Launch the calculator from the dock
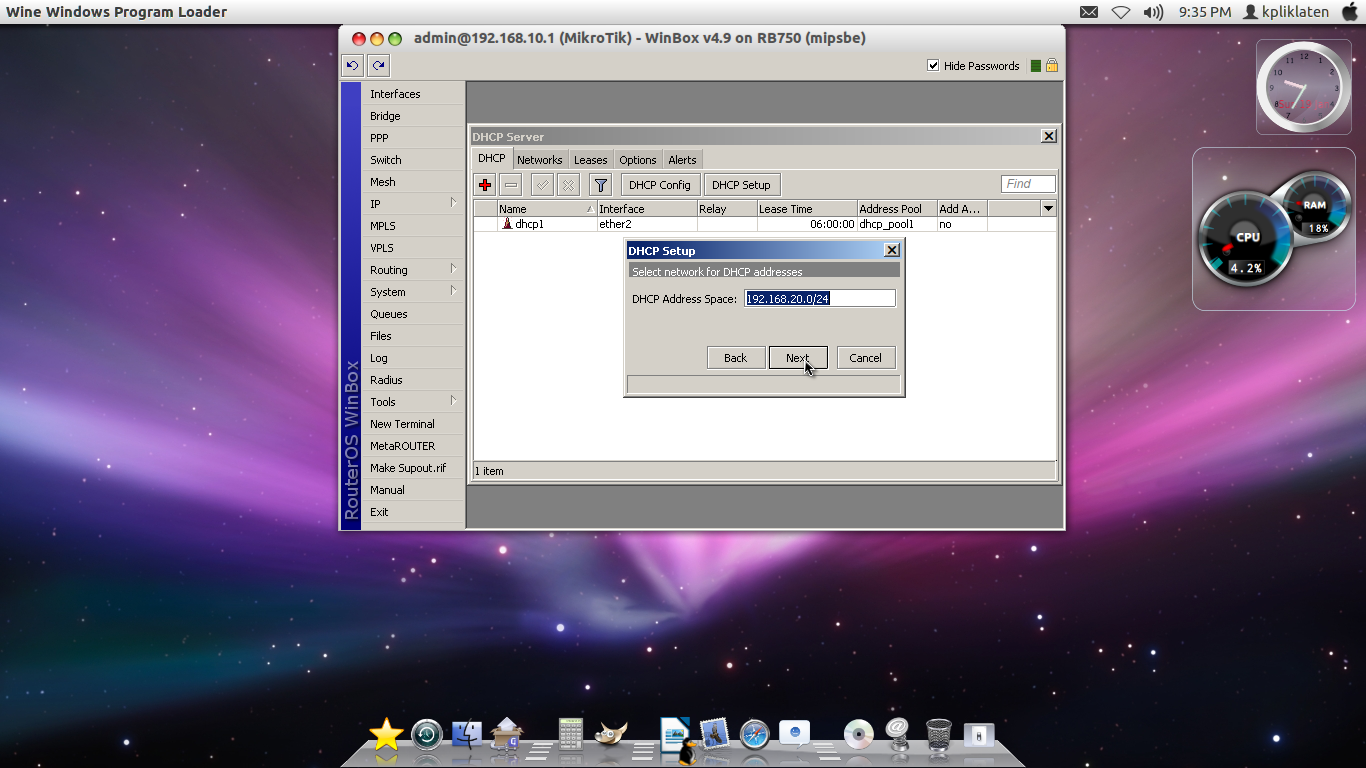 click(570, 733)
